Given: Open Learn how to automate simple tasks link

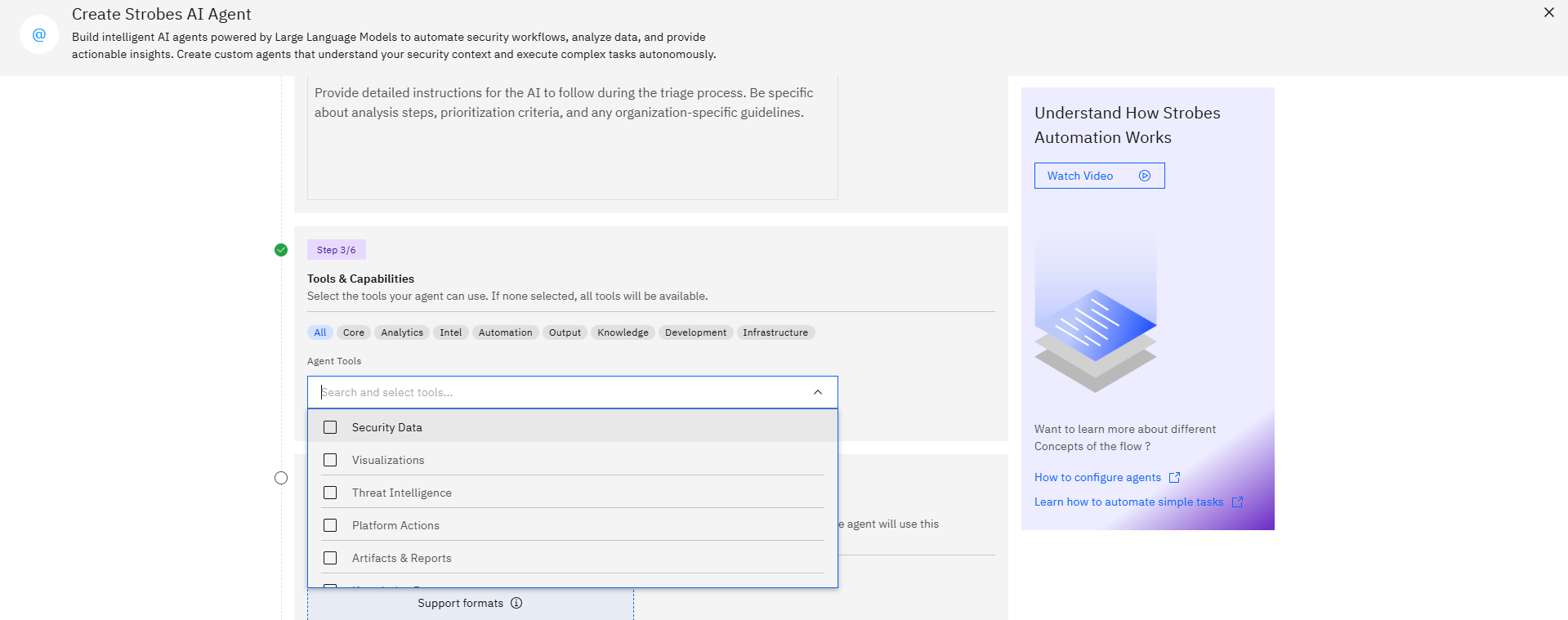Looking at the screenshot, I should [1129, 502].
